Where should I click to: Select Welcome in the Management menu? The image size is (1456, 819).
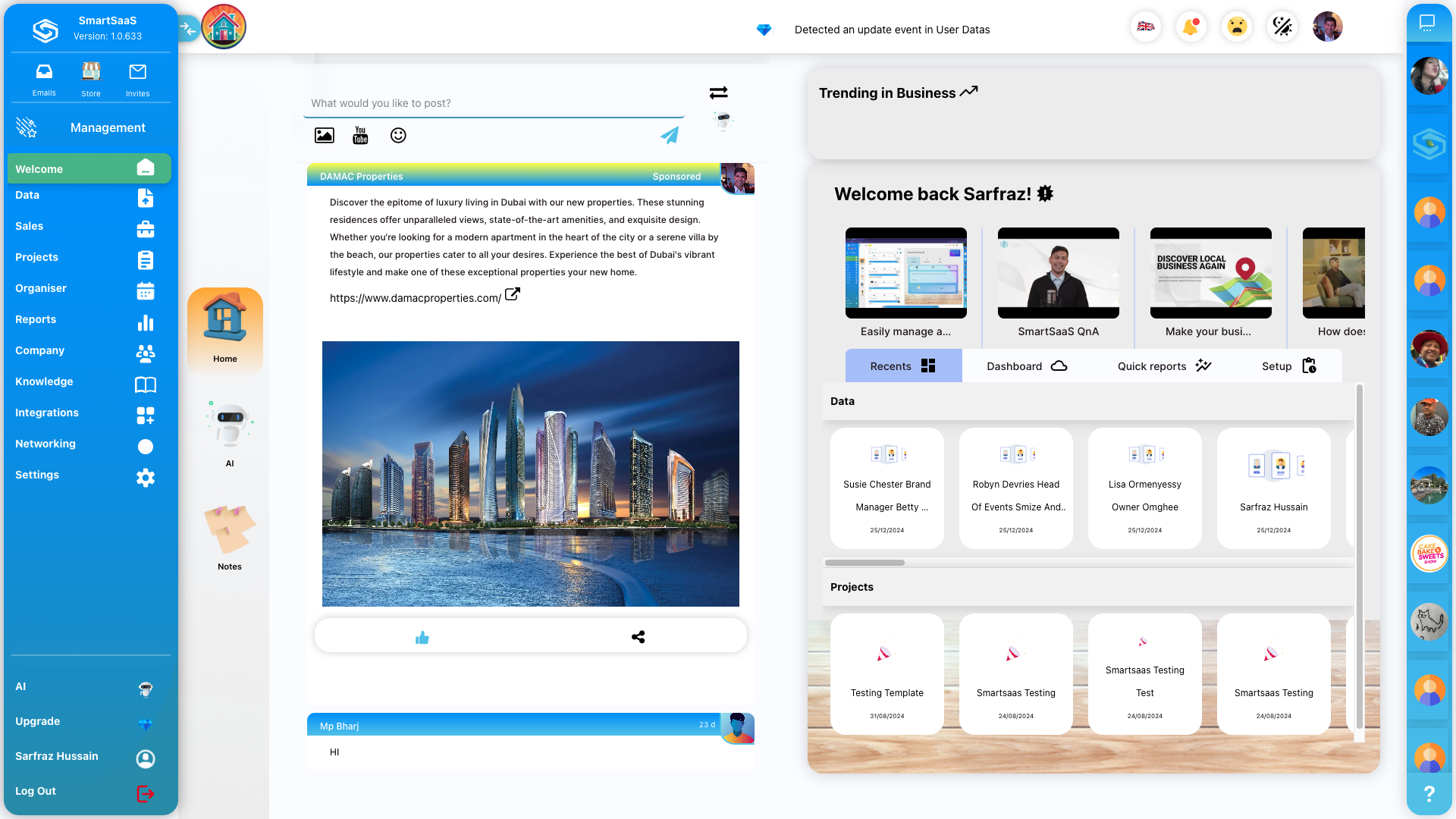click(x=89, y=168)
